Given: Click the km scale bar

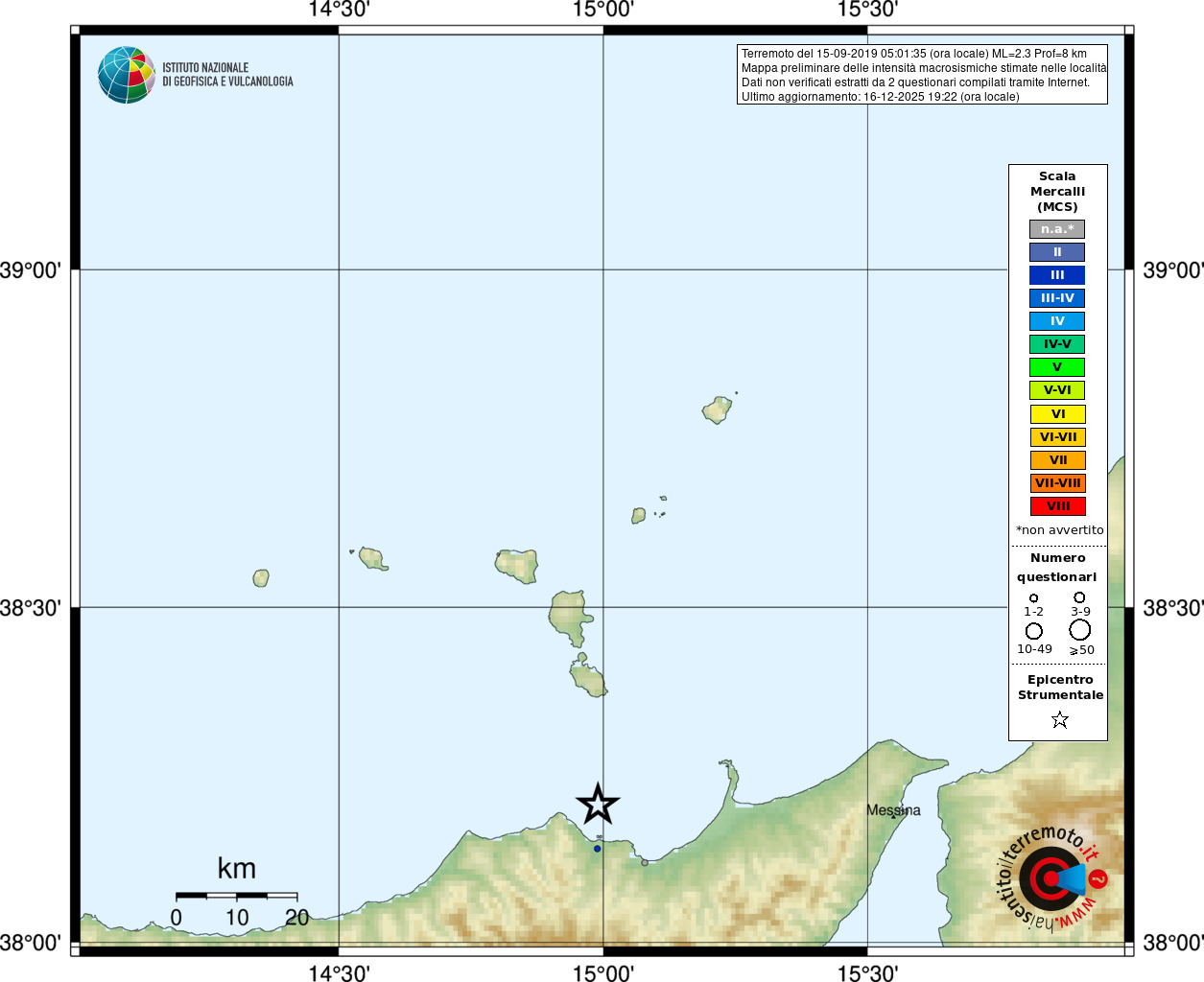Looking at the screenshot, I should tap(236, 896).
